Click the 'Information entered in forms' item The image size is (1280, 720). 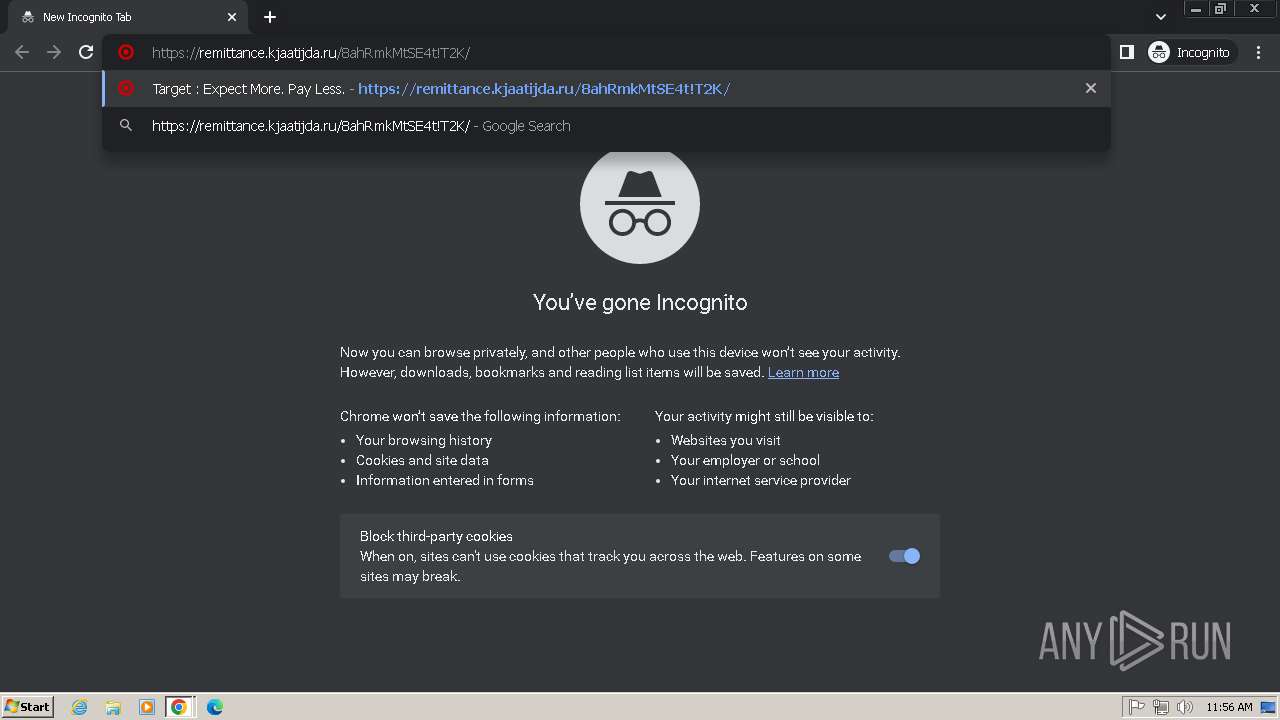point(445,480)
